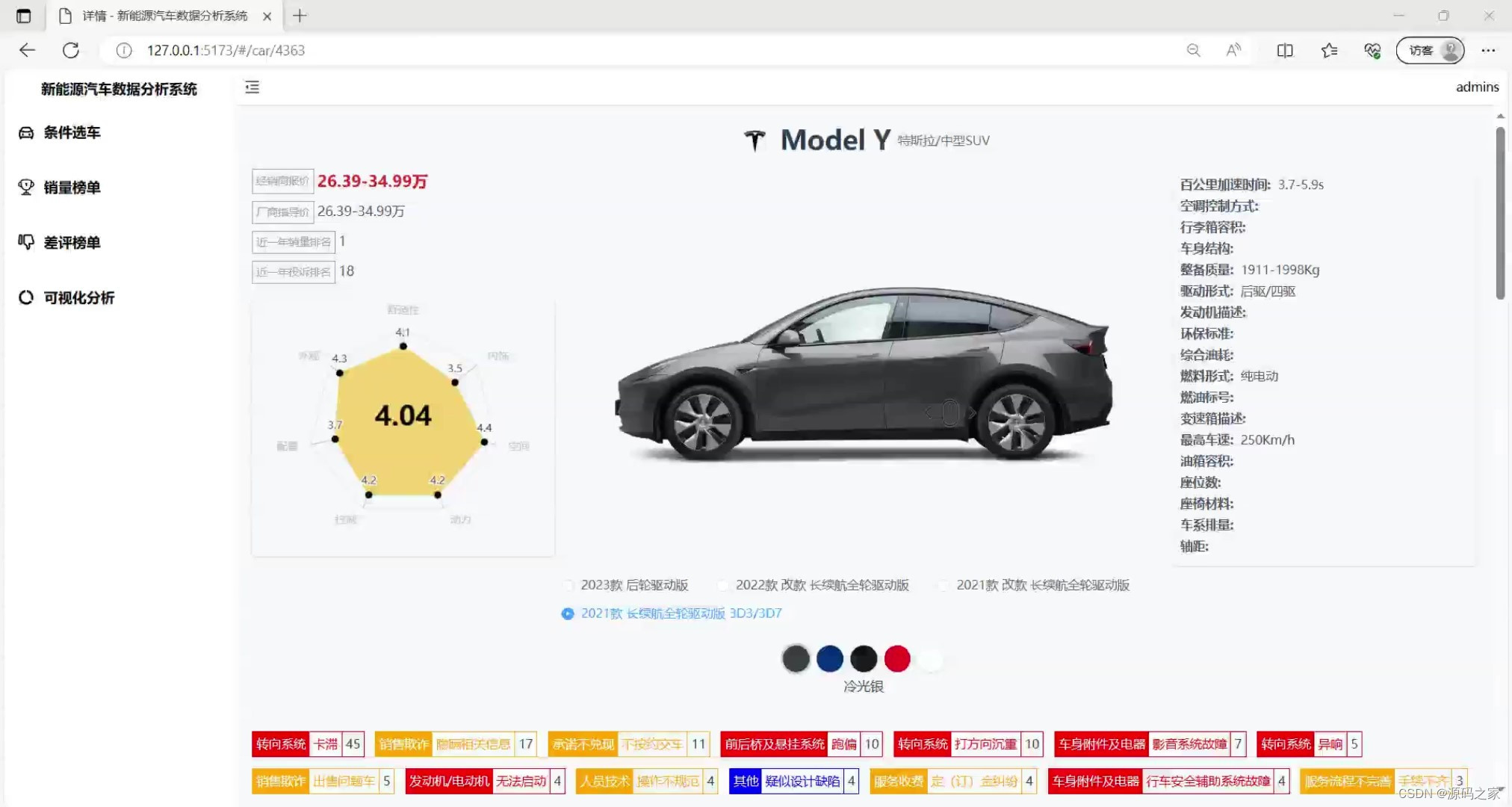Expand the 2021款 长续航全轮驱动版 3D3/3D7 link
Viewport: 1512px width, 807px height.
click(x=681, y=613)
